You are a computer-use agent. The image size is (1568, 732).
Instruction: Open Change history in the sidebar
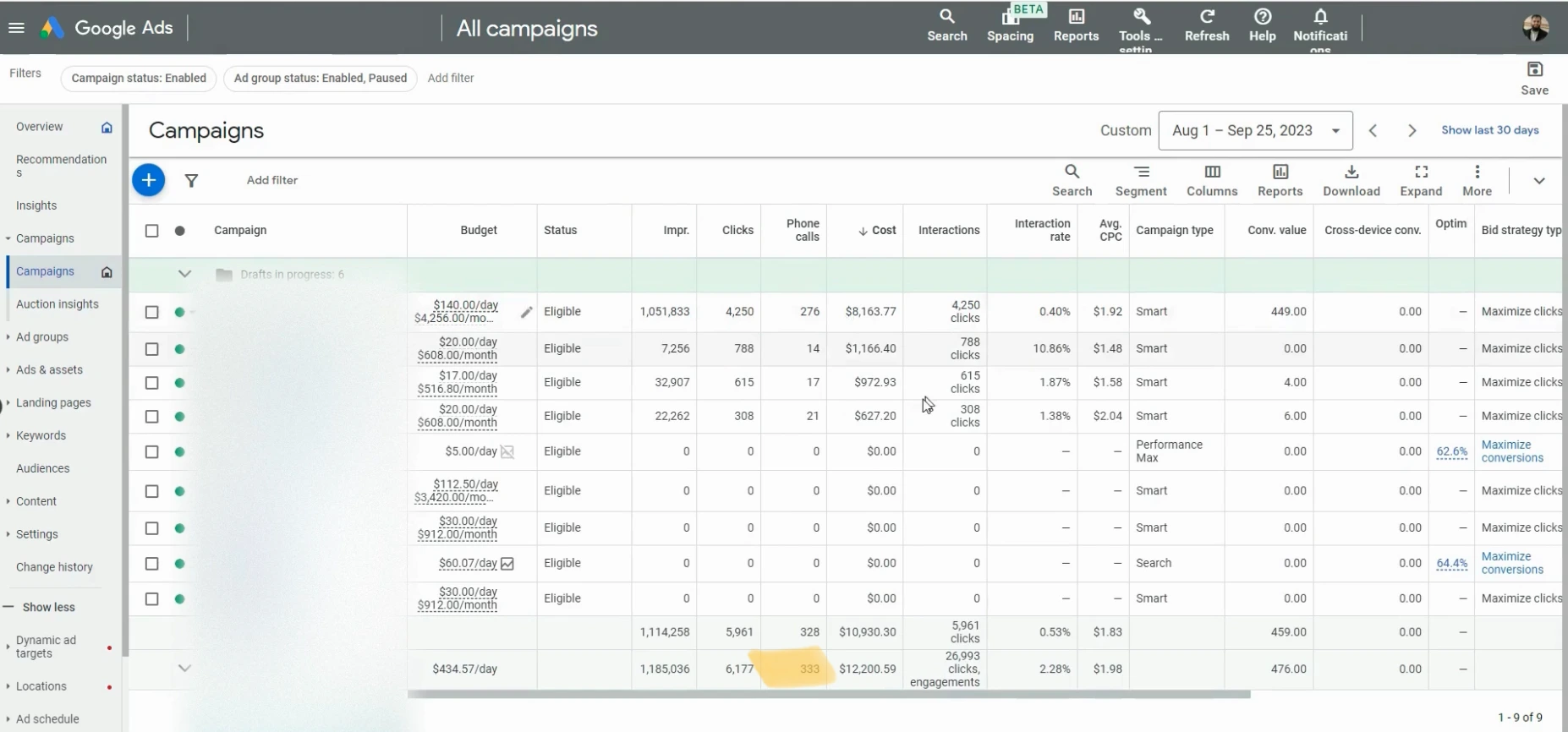(x=54, y=567)
